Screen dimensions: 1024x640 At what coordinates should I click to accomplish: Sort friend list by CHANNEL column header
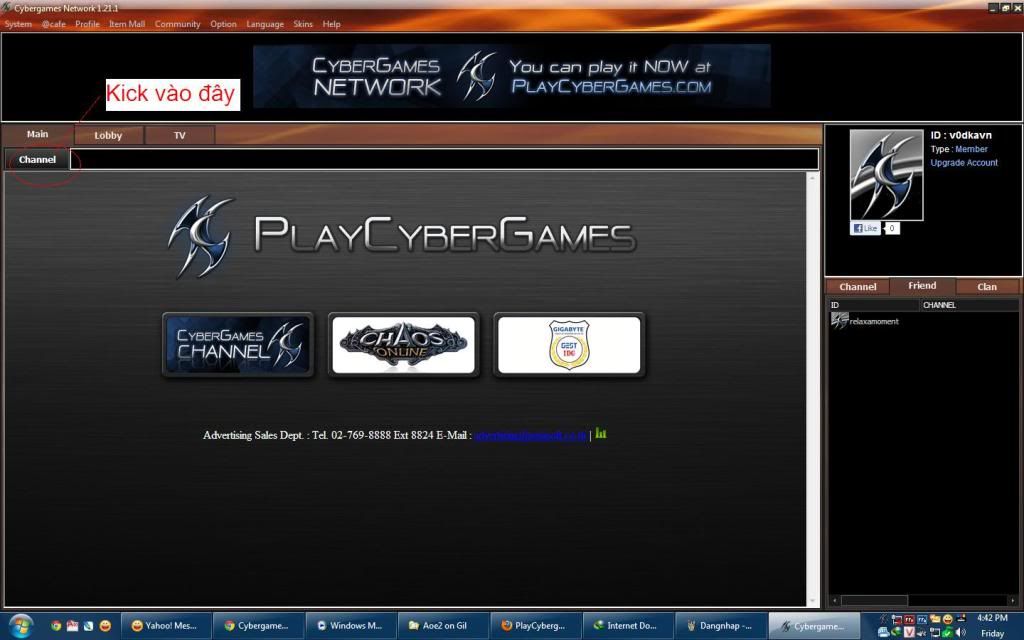tap(969, 305)
